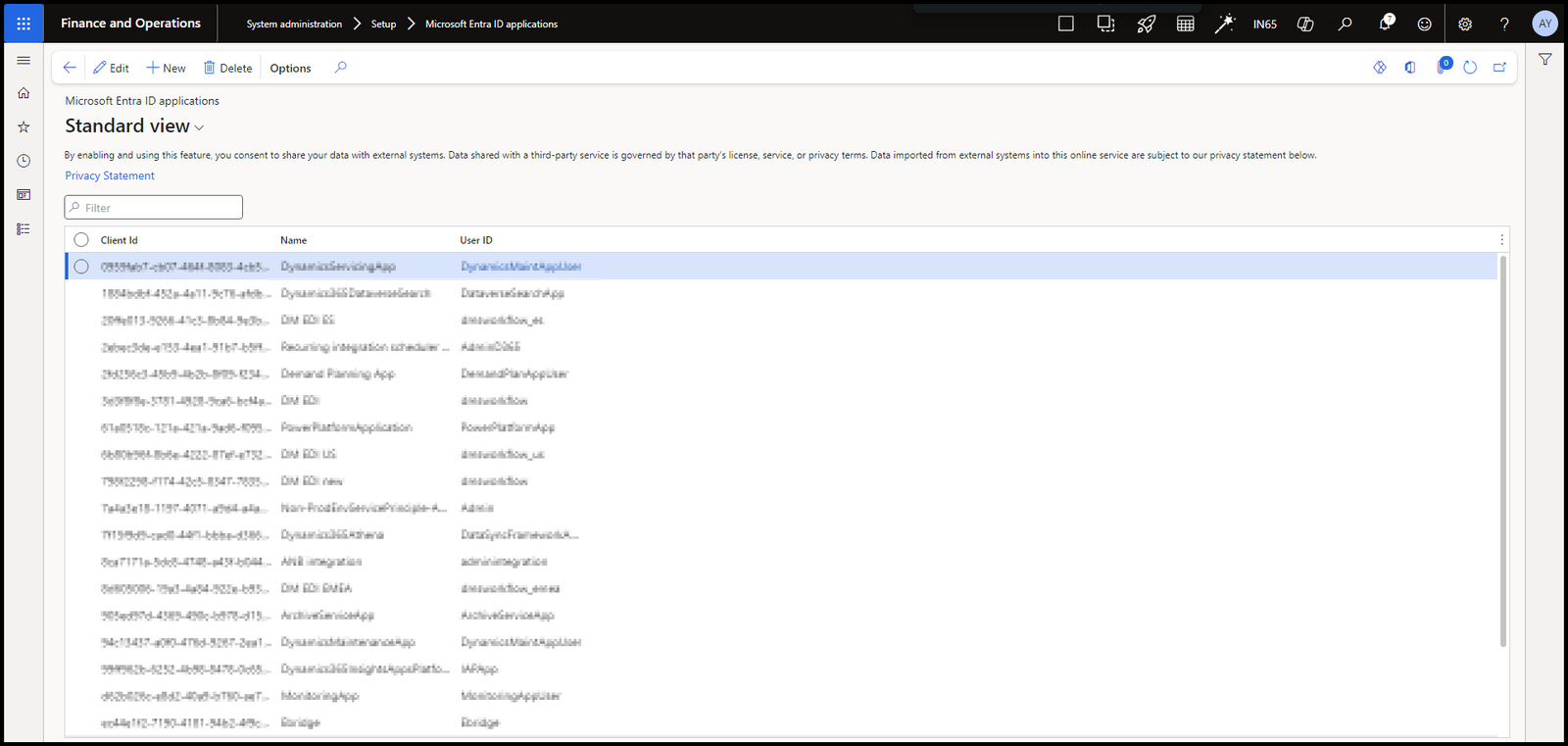
Task: Open Favorites star in the sidebar
Action: point(24,126)
